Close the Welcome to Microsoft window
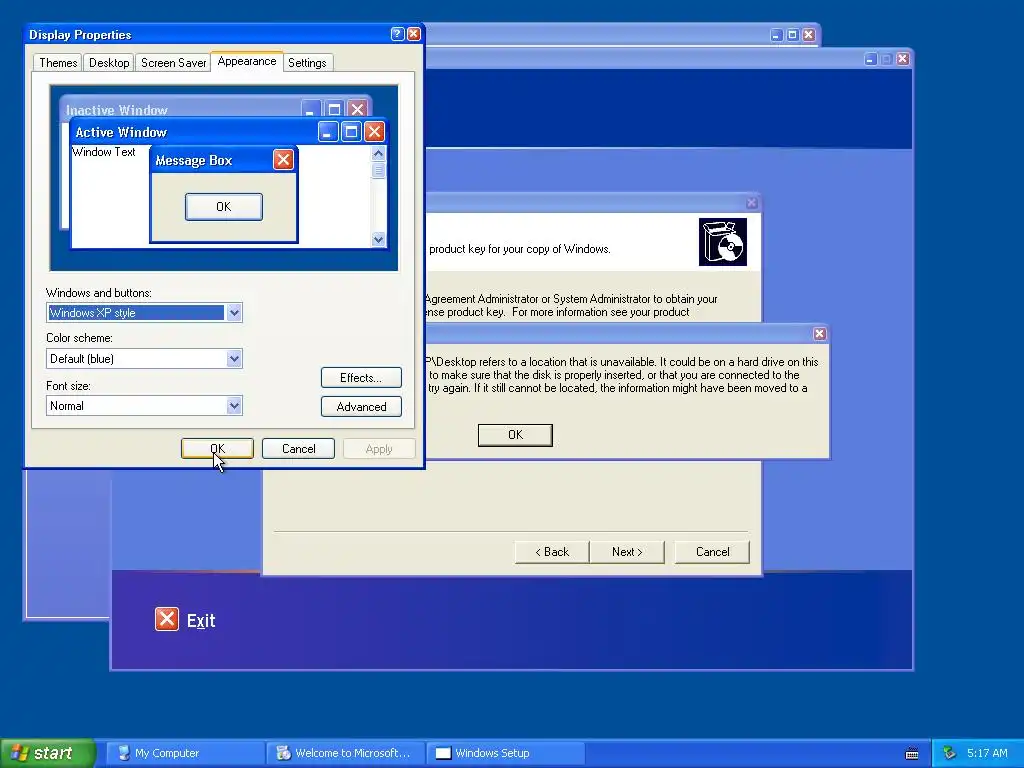The image size is (1024, 768). (x=903, y=59)
